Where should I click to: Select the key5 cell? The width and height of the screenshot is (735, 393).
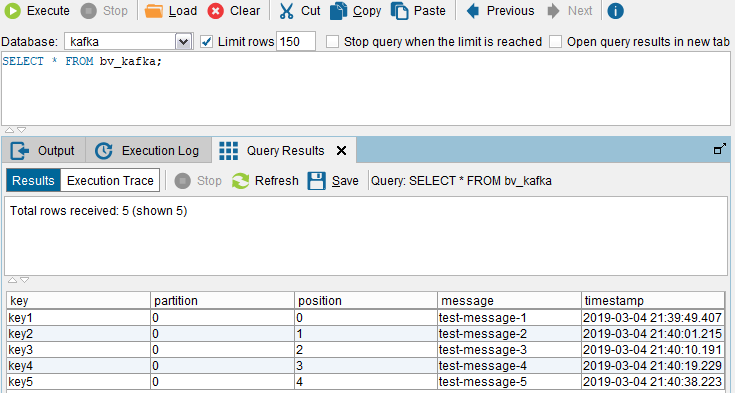[78, 382]
